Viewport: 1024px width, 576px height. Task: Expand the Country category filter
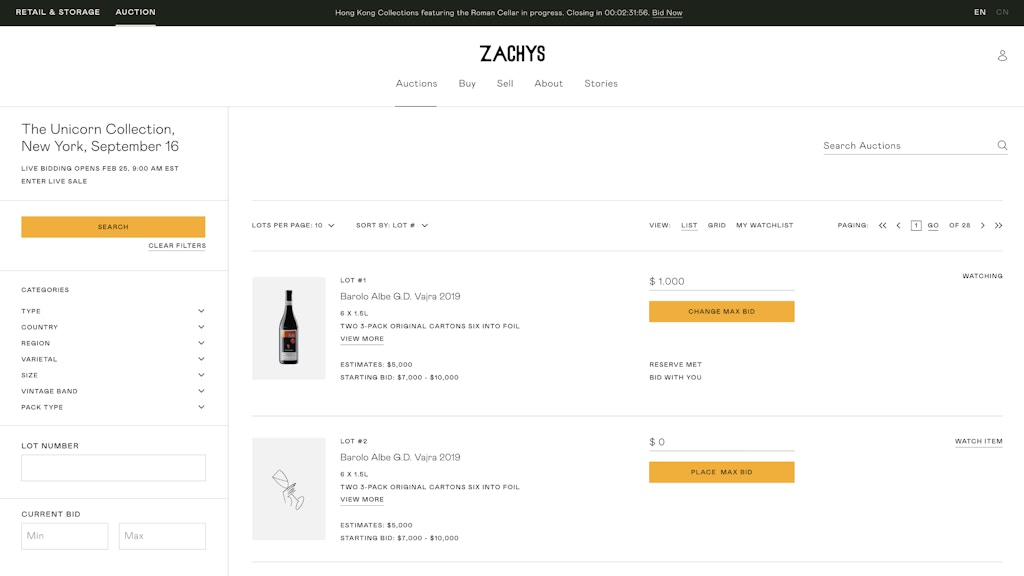(113, 327)
